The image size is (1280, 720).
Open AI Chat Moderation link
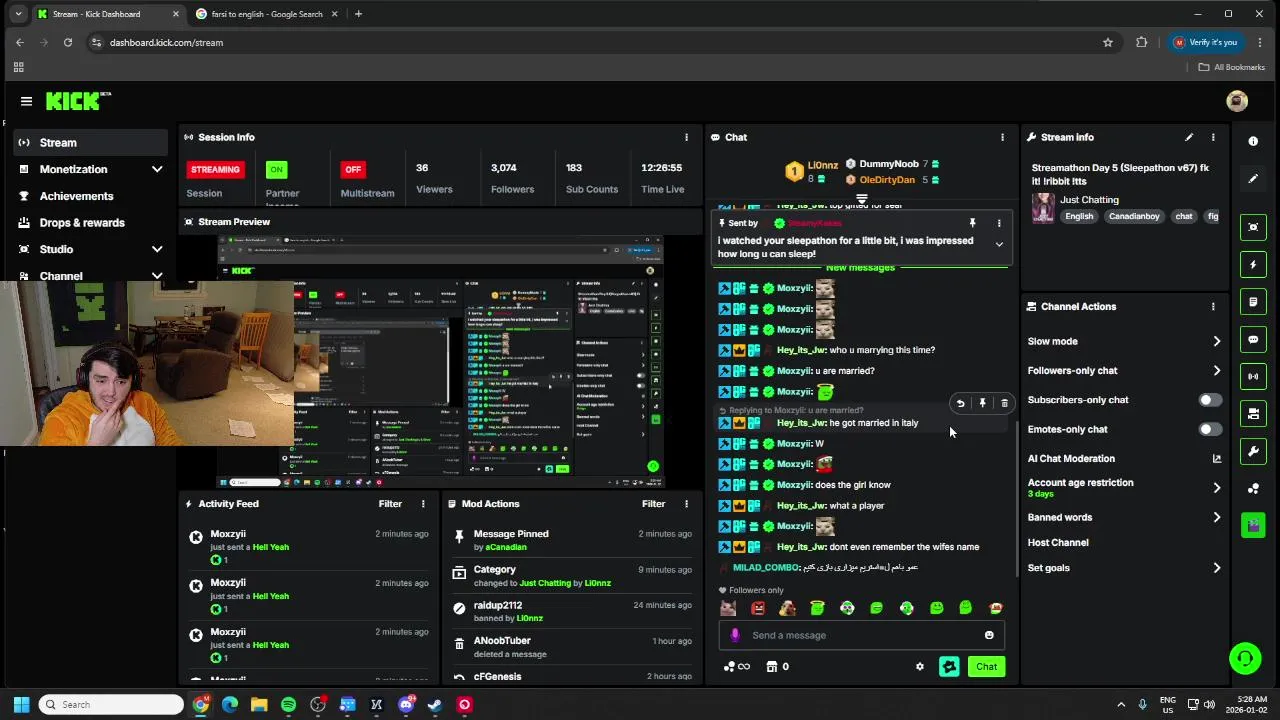pyautogui.click(x=1216, y=459)
